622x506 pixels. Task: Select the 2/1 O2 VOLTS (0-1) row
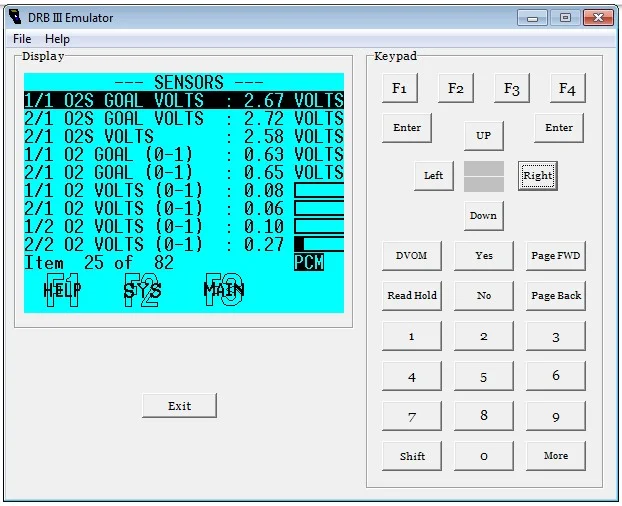tap(184, 209)
